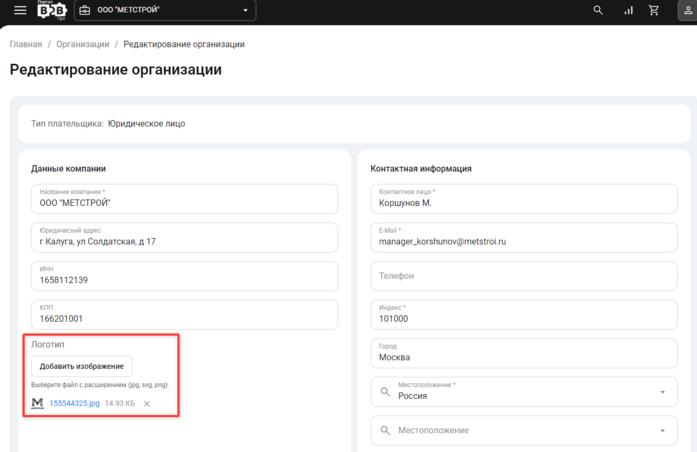Click the Данные компании section heading
The width and height of the screenshot is (697, 452).
point(68,168)
